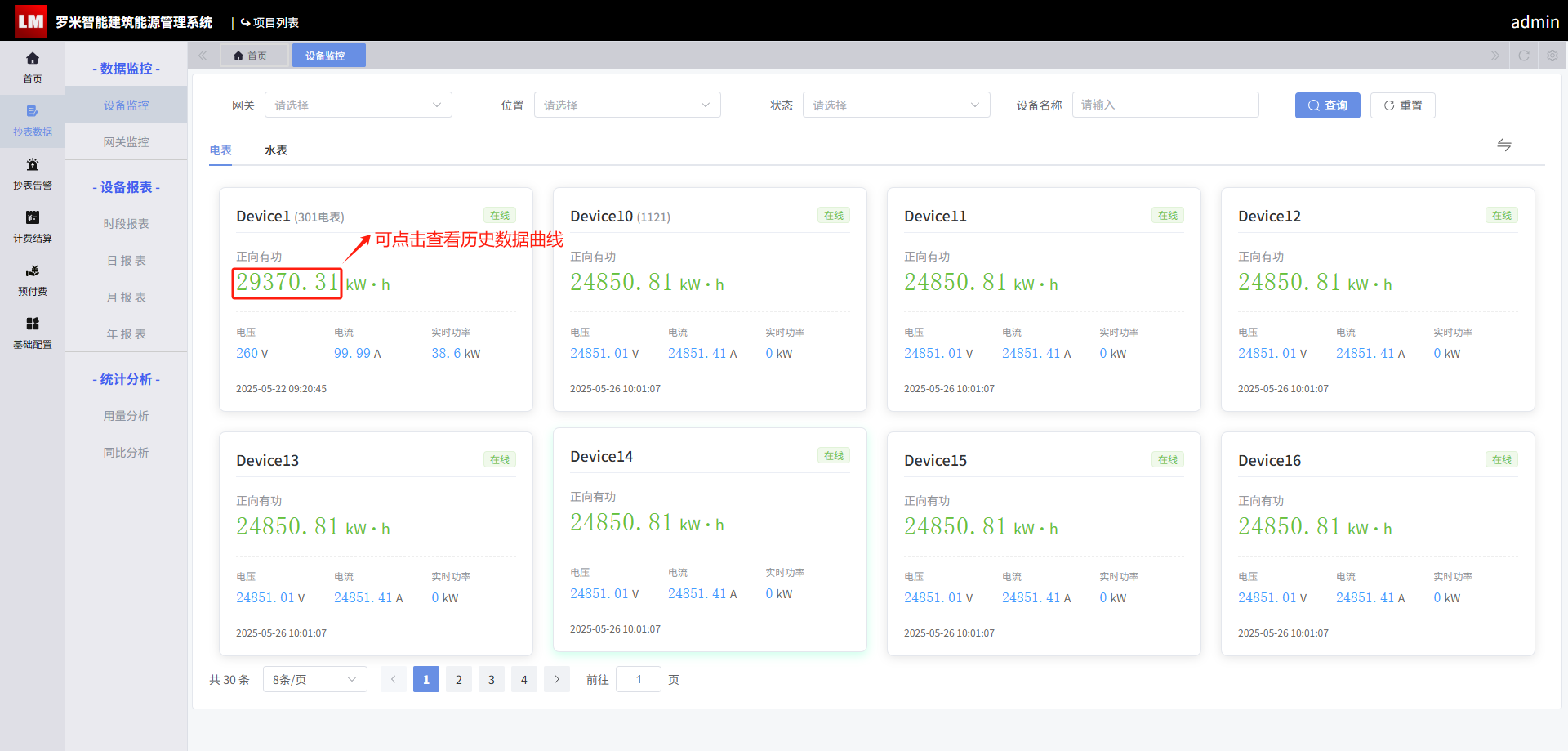Expand the 位置 location dropdown
Screen dimensions: 1568x751
coord(627,105)
